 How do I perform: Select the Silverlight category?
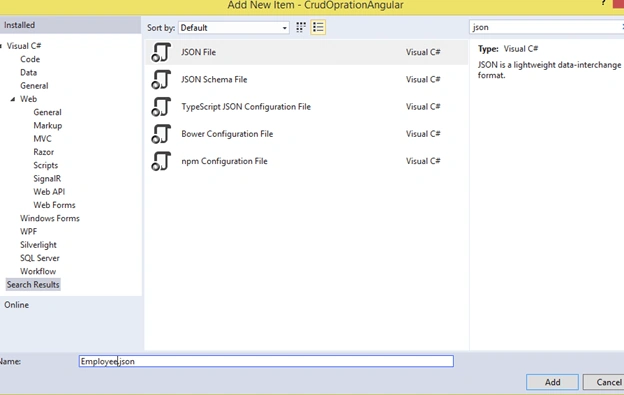38,245
